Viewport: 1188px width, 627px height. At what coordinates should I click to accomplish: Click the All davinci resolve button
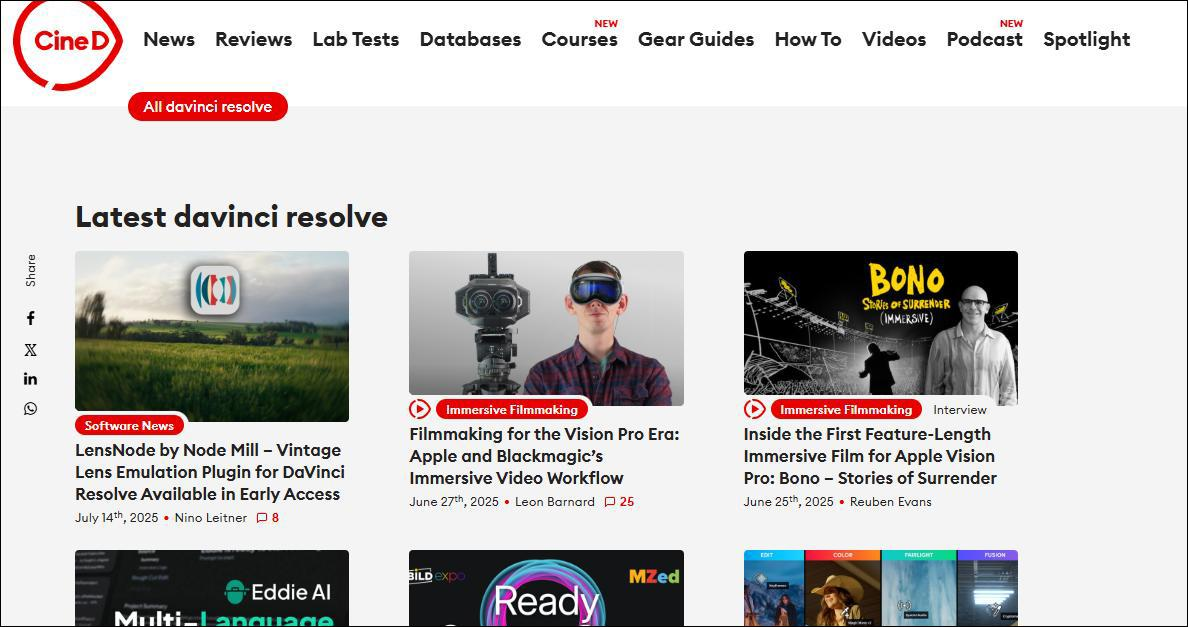click(208, 107)
